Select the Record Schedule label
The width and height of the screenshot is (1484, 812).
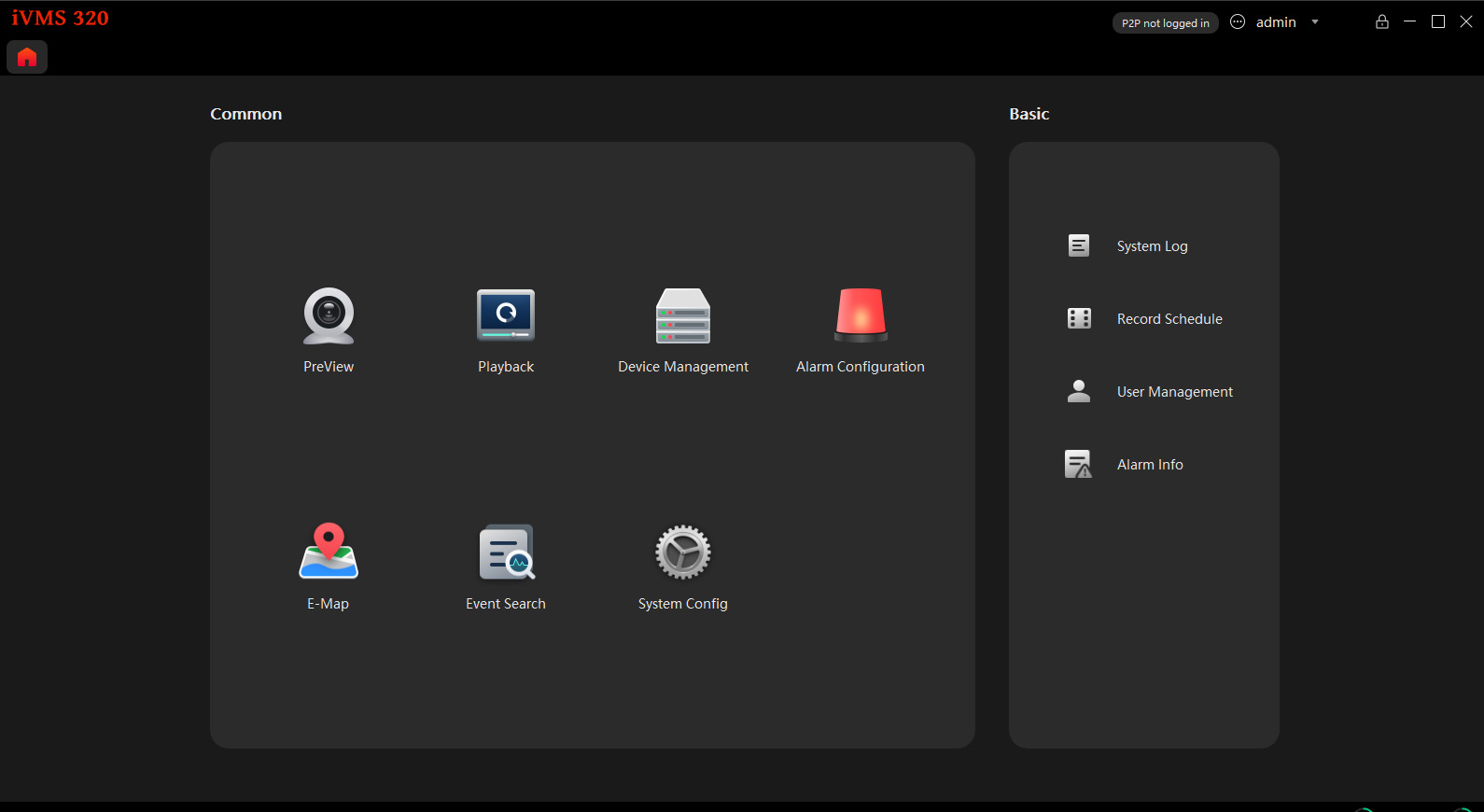(x=1169, y=319)
